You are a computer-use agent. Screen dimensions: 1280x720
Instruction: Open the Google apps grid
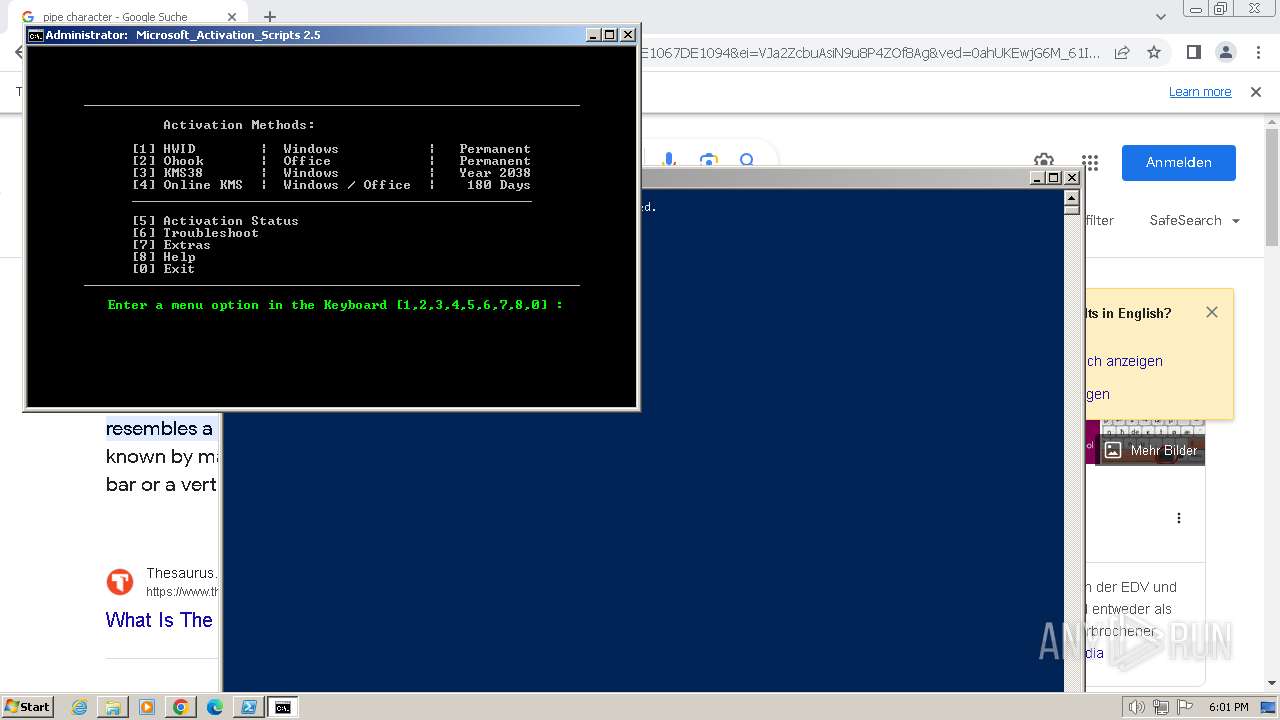click(x=1090, y=163)
